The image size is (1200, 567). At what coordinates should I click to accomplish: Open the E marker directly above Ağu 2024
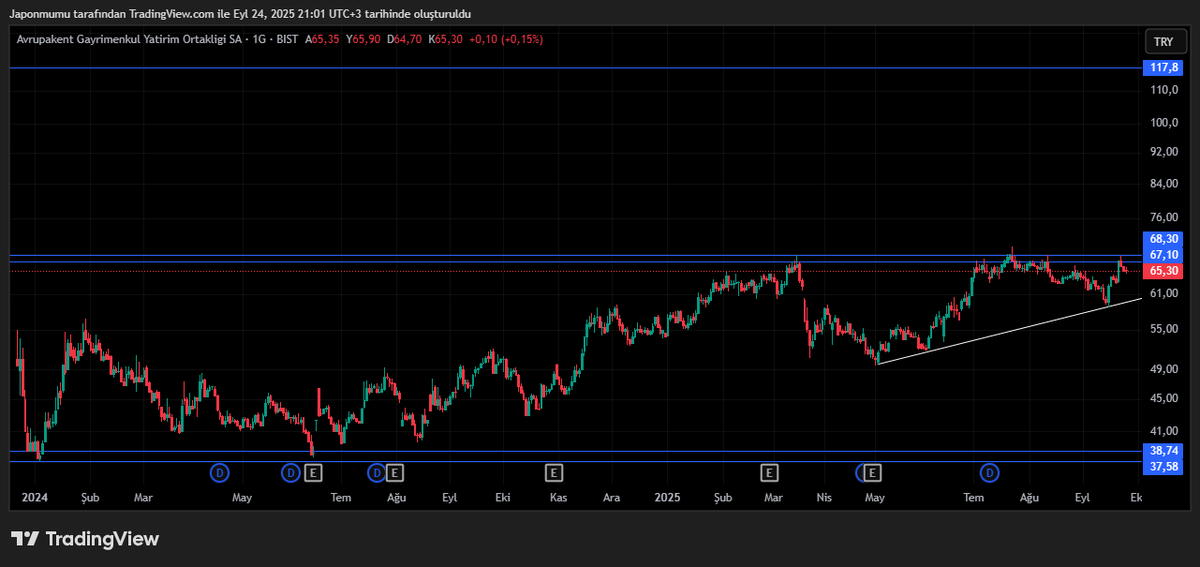pyautogui.click(x=394, y=472)
